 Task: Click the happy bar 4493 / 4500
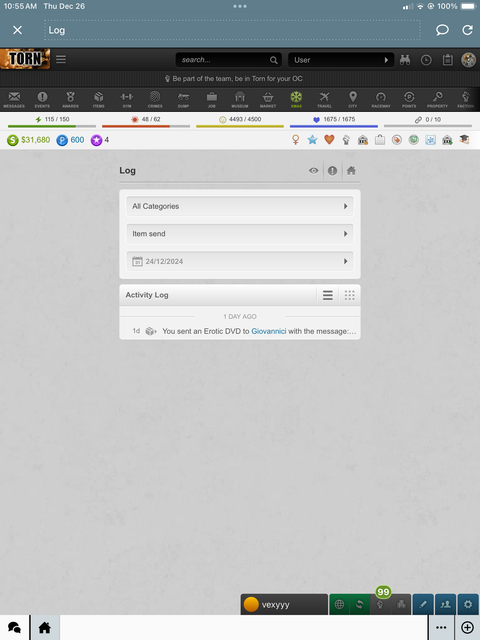tap(240, 121)
